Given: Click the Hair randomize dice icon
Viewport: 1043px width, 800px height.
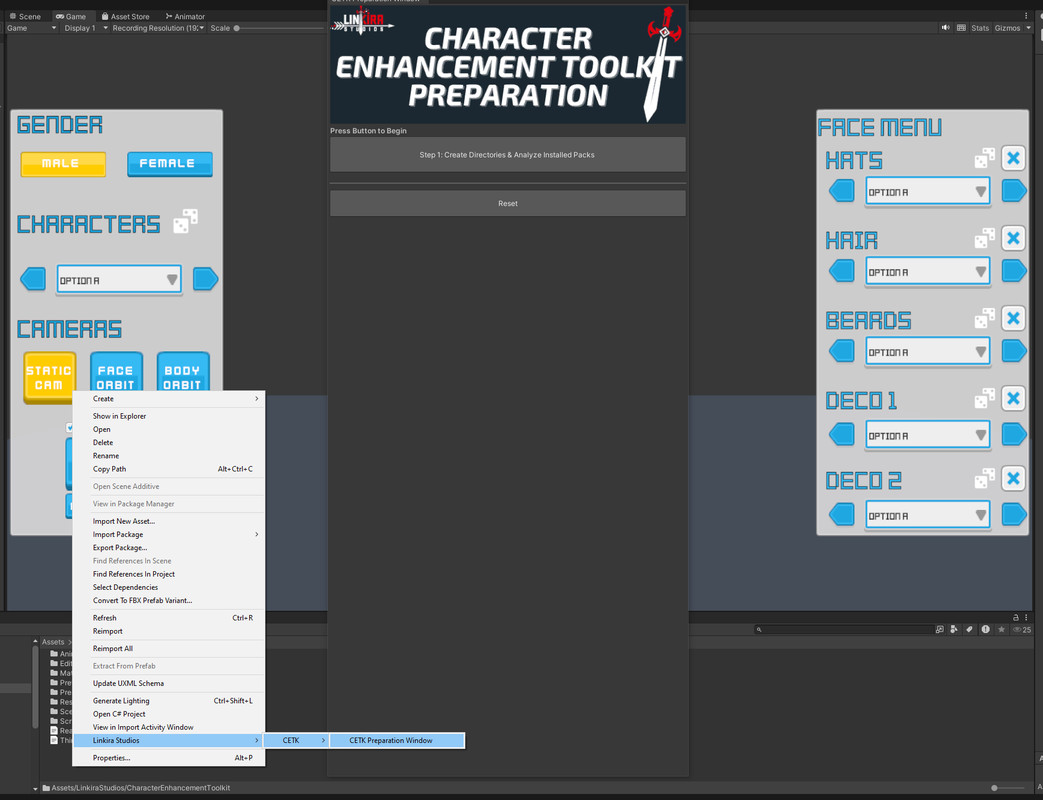Looking at the screenshot, I should tap(984, 238).
